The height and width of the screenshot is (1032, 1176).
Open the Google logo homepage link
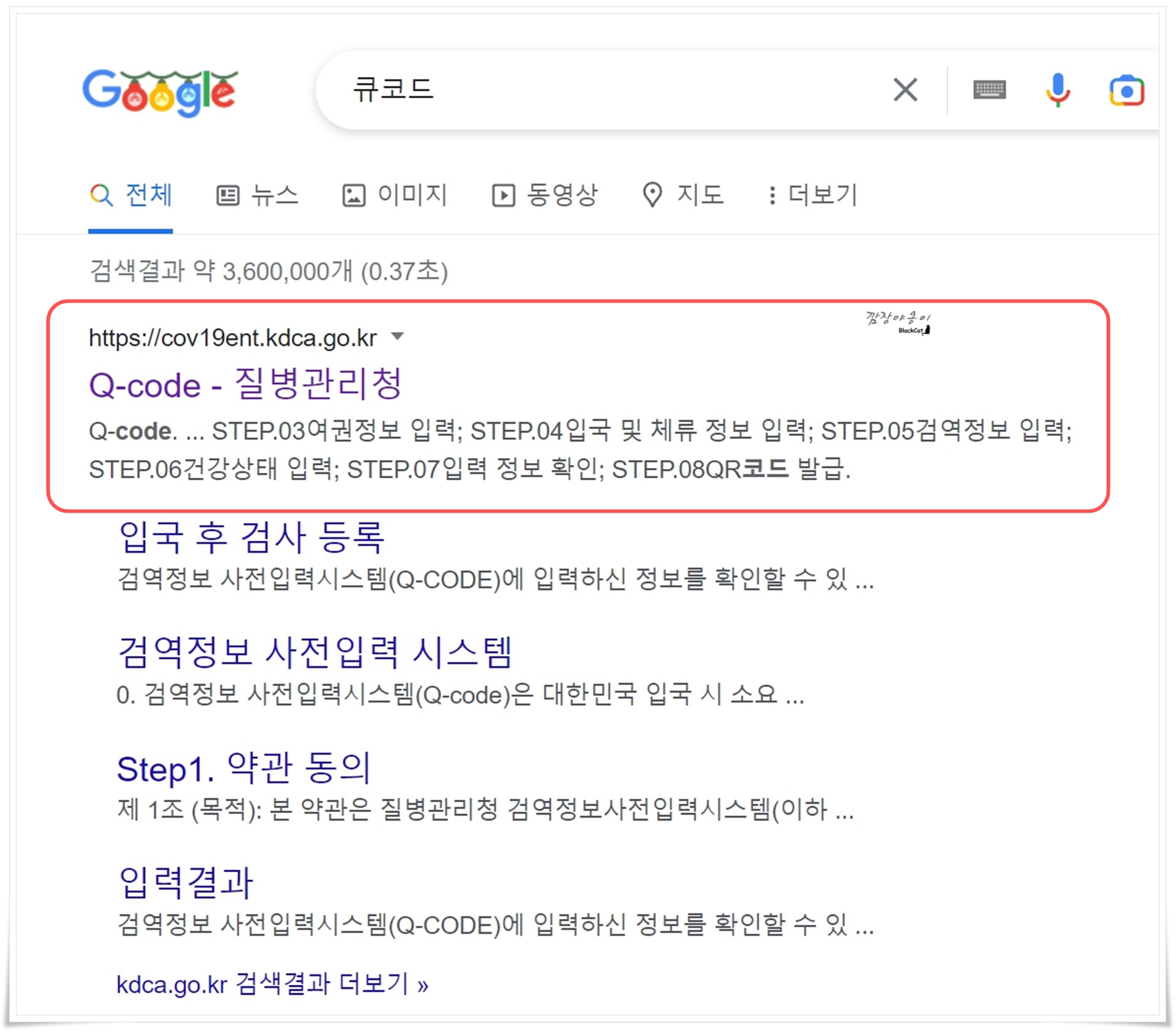point(160,92)
